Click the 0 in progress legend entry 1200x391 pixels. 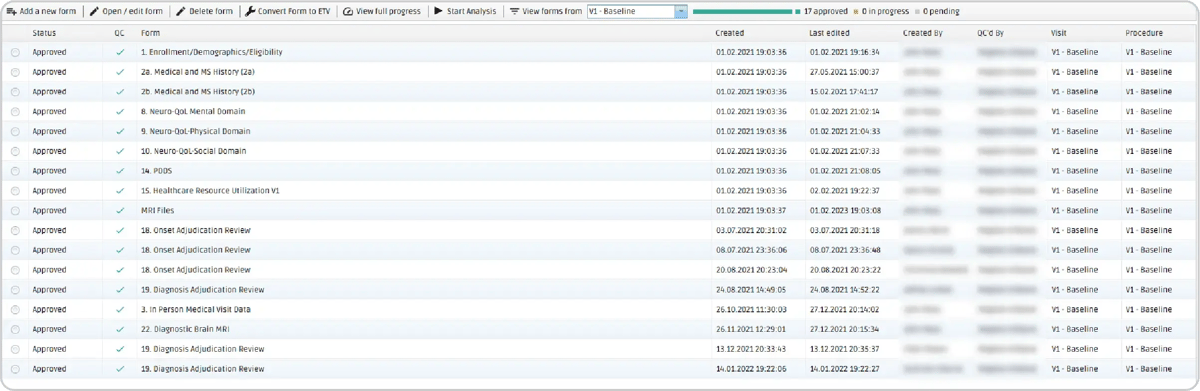[881, 12]
